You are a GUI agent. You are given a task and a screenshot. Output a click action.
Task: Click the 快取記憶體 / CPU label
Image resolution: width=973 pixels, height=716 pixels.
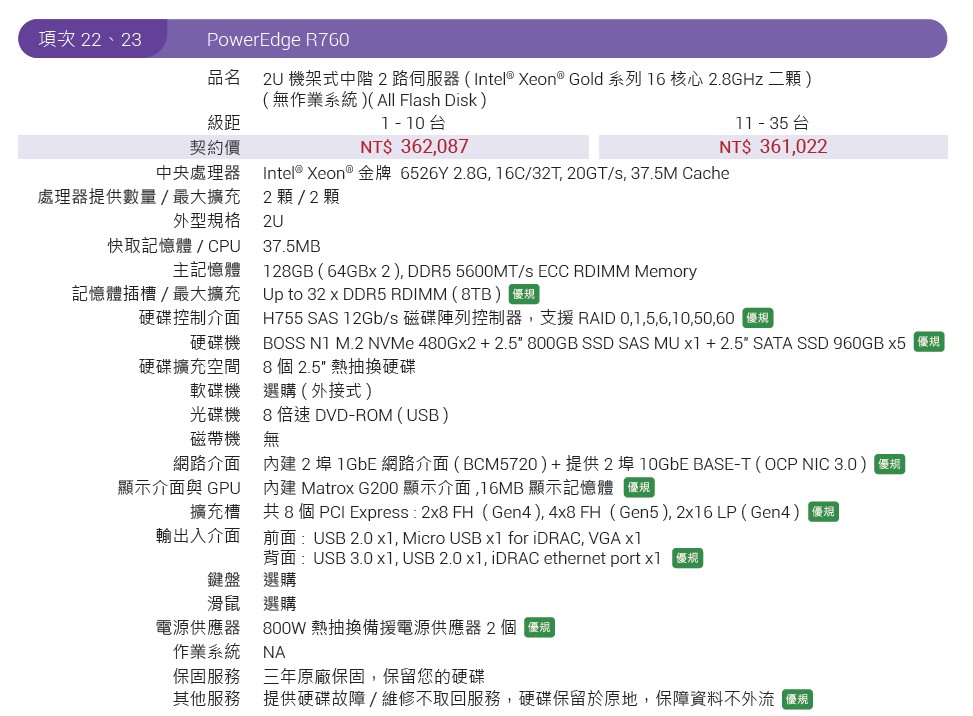click(x=174, y=246)
